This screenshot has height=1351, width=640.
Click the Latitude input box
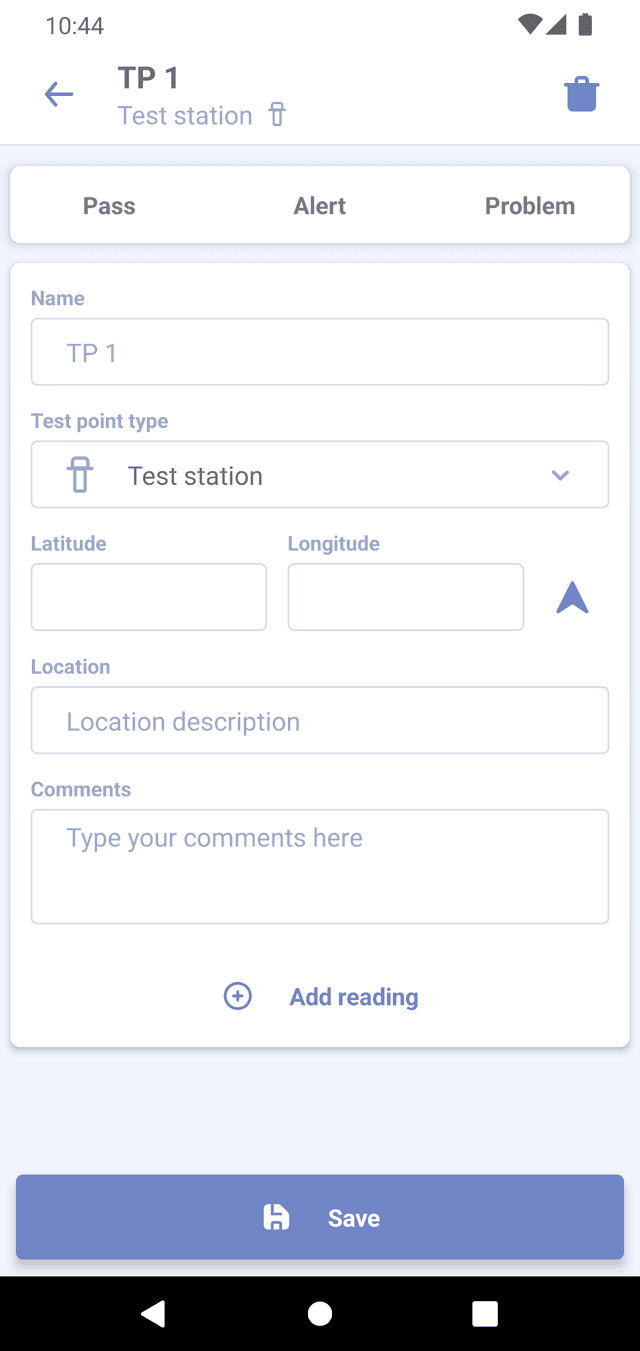tap(149, 597)
